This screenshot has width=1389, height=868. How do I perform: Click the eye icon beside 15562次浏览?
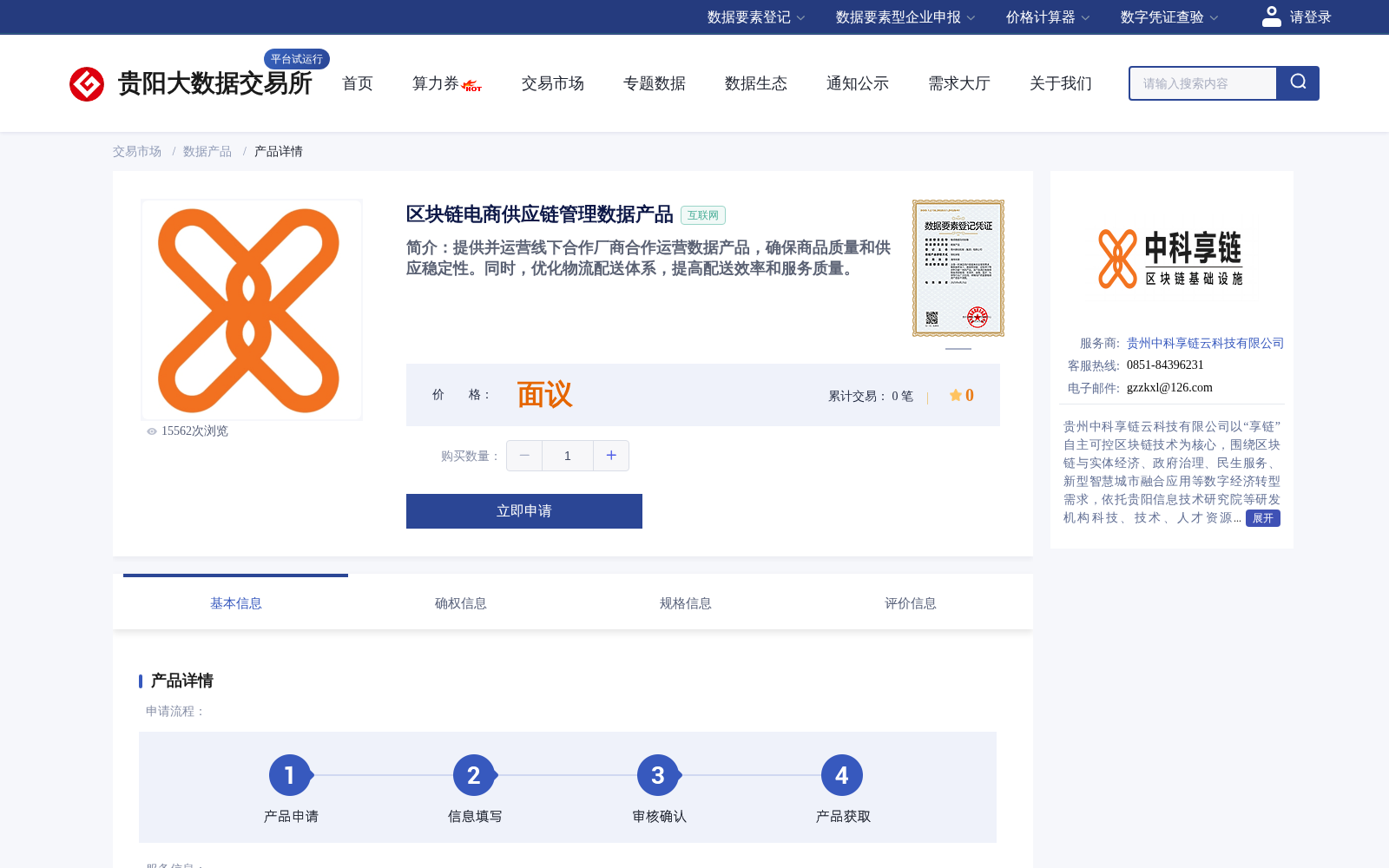152,431
